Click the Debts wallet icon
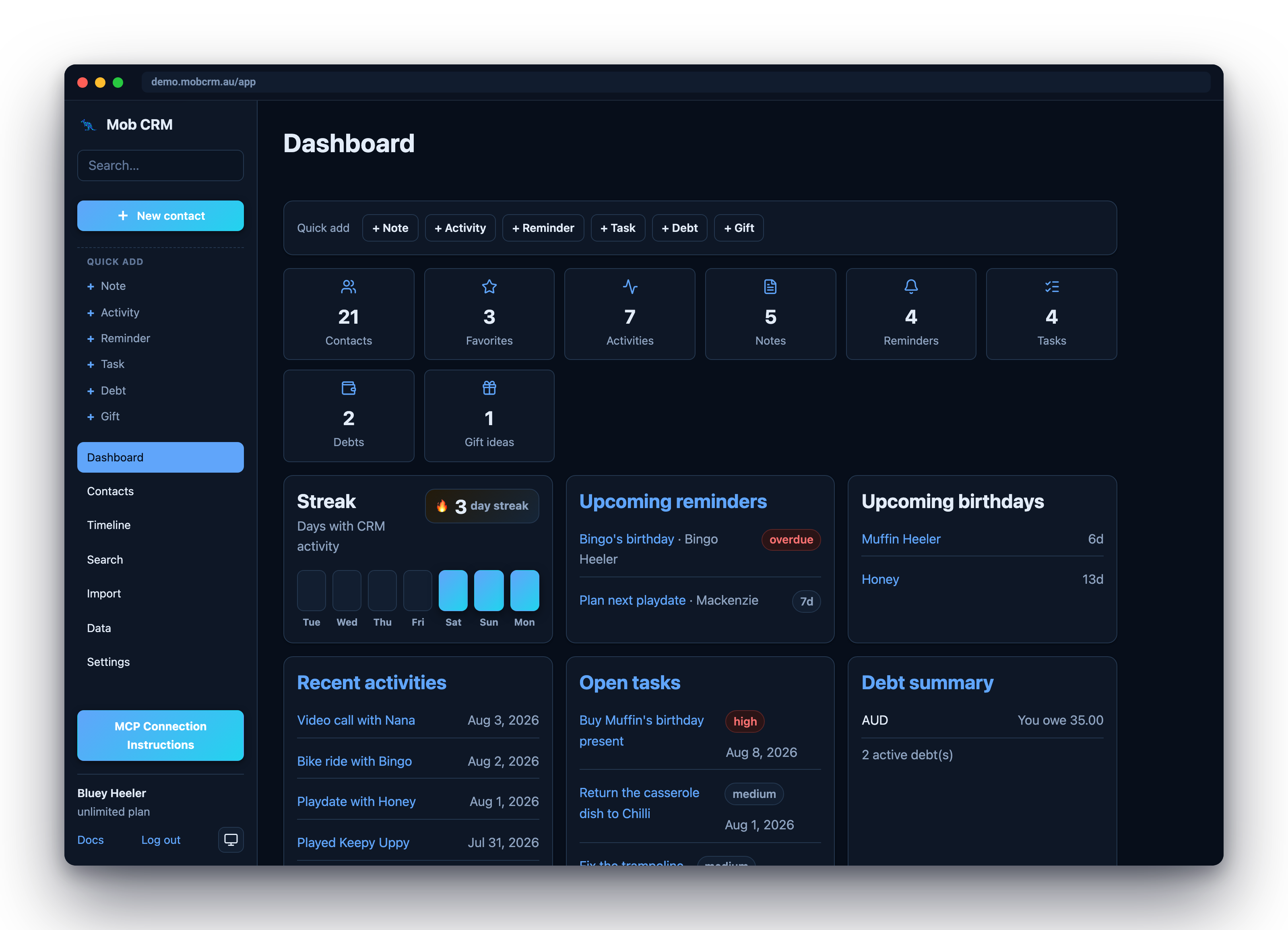 tap(348, 388)
